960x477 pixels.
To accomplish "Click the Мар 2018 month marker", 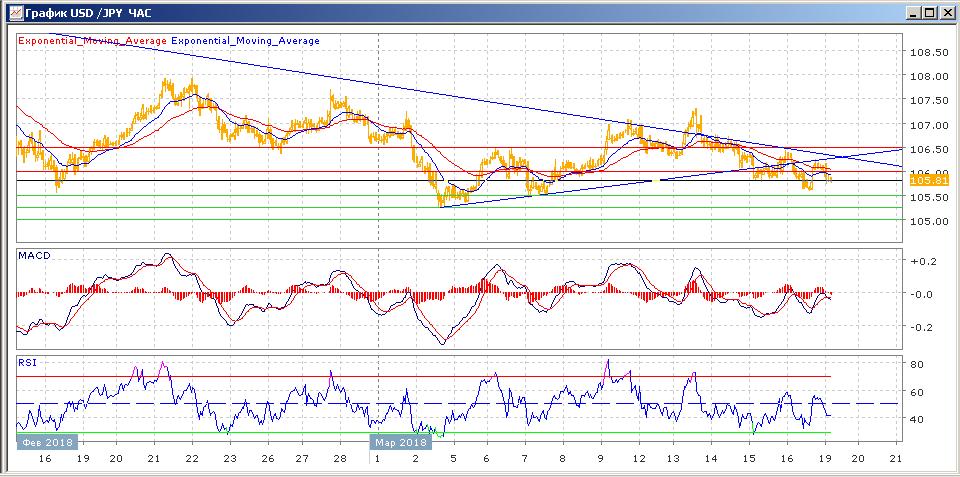I will (400, 440).
